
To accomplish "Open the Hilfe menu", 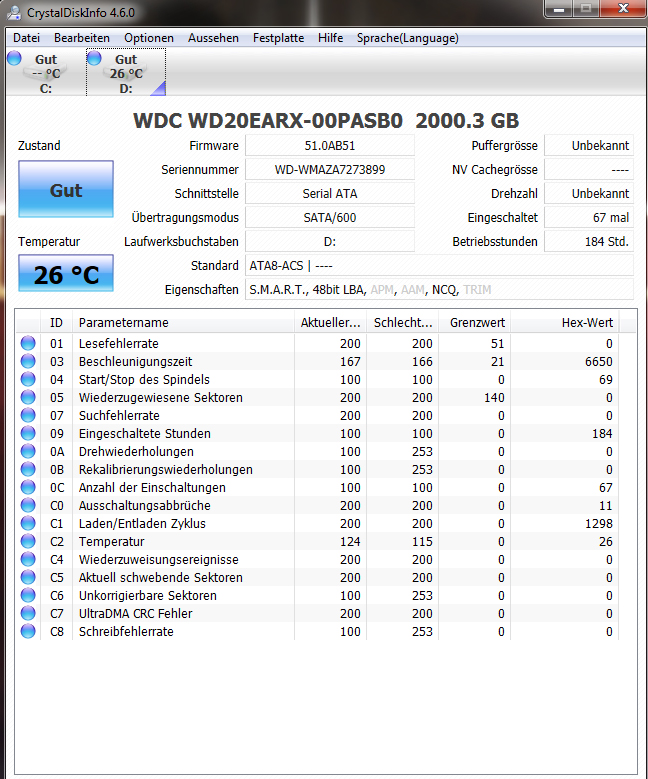I will [x=330, y=38].
